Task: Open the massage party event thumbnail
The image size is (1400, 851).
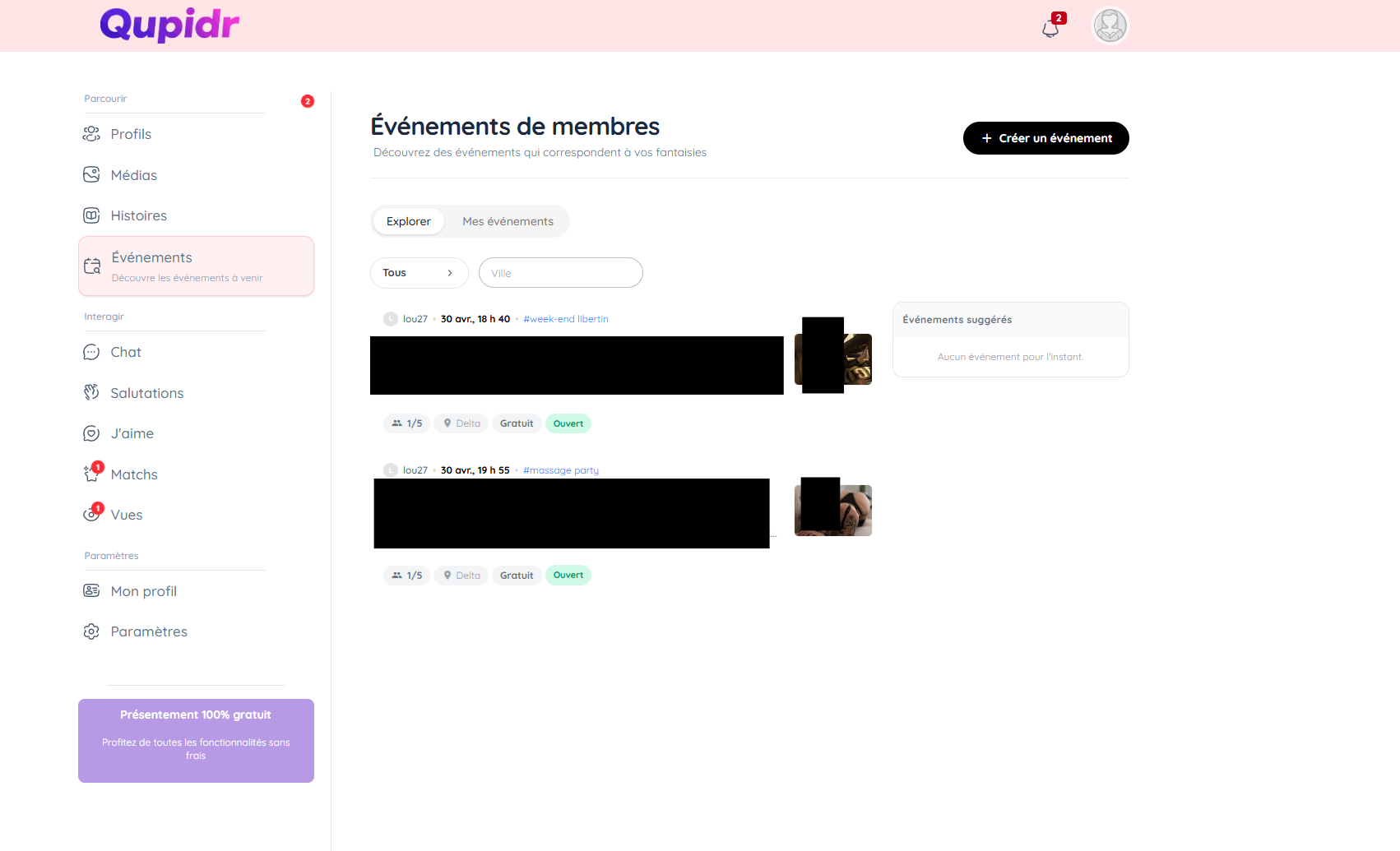Action: point(832,508)
